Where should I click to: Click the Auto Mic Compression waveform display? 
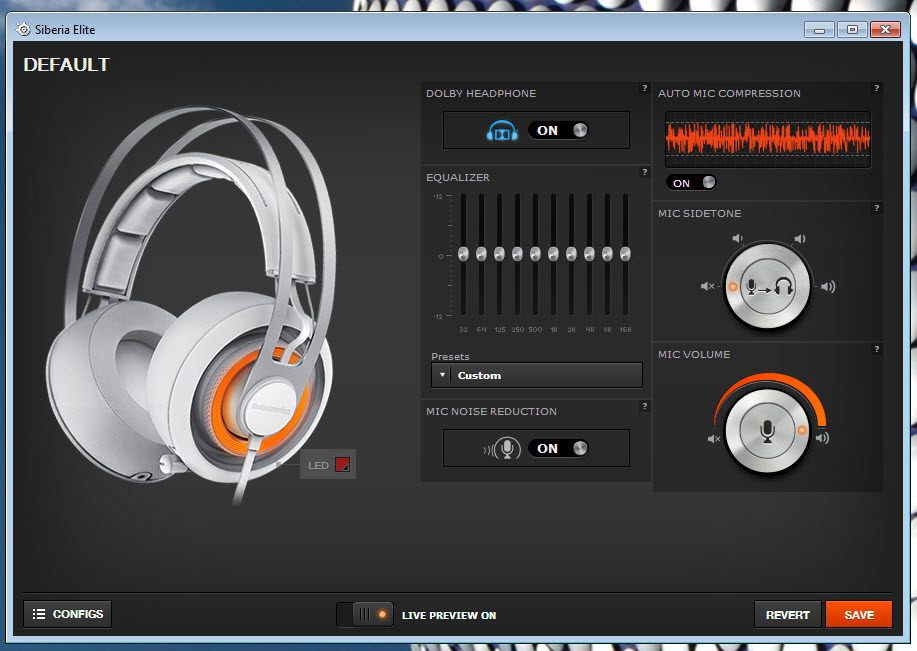pos(768,140)
